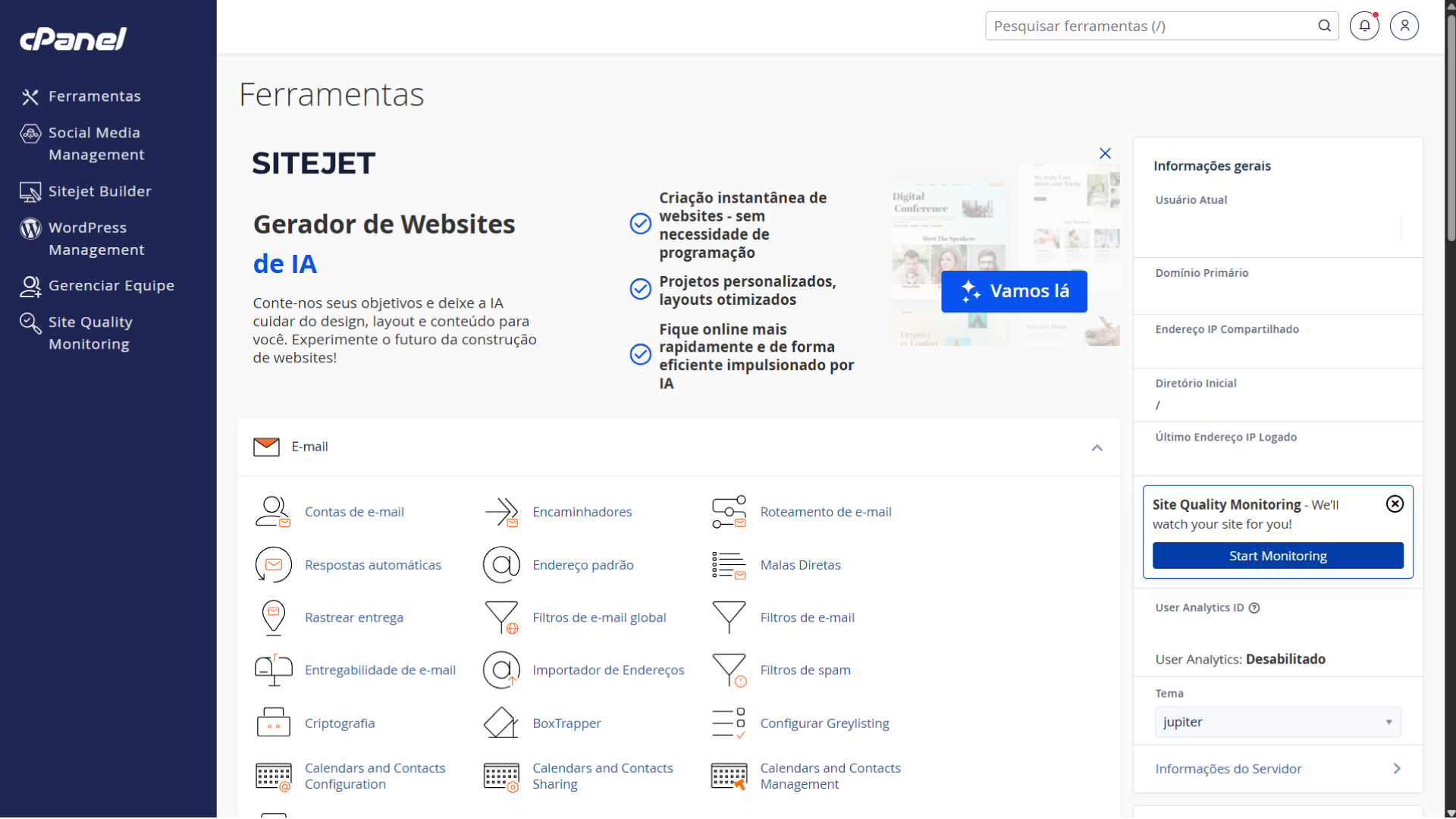1456x819 pixels.
Task: Click the User Analytics ID help icon
Action: [x=1254, y=608]
